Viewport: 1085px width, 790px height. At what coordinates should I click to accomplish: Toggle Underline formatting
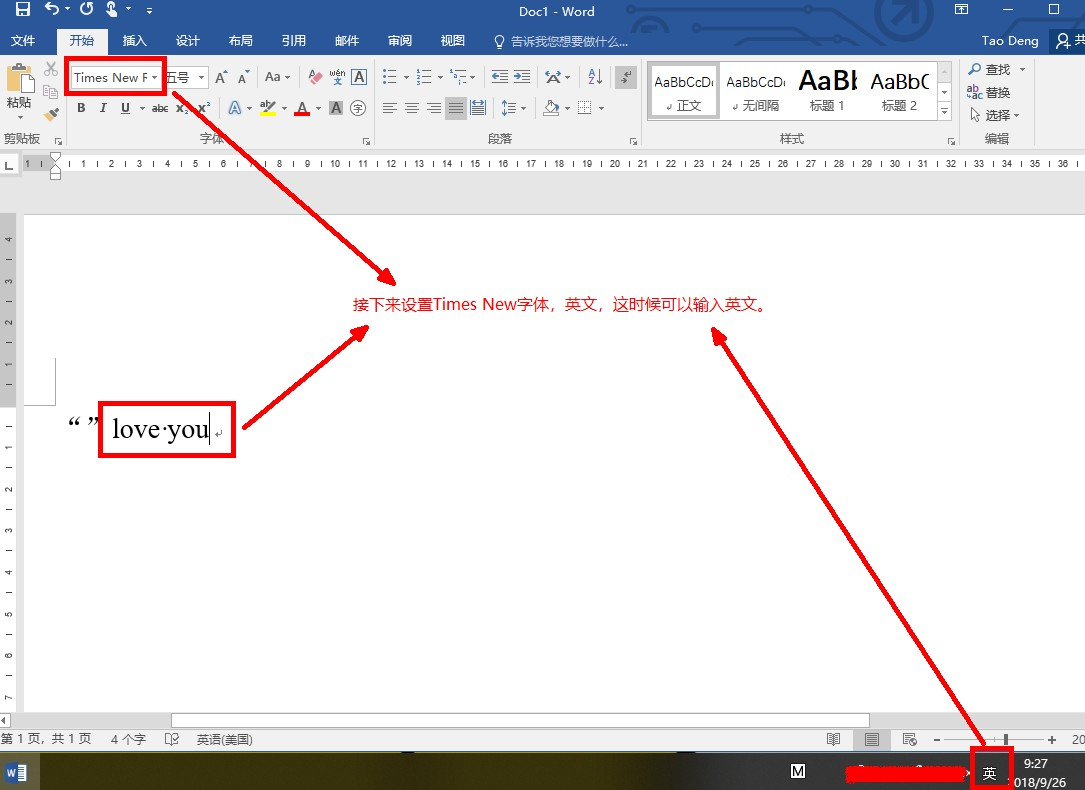125,108
